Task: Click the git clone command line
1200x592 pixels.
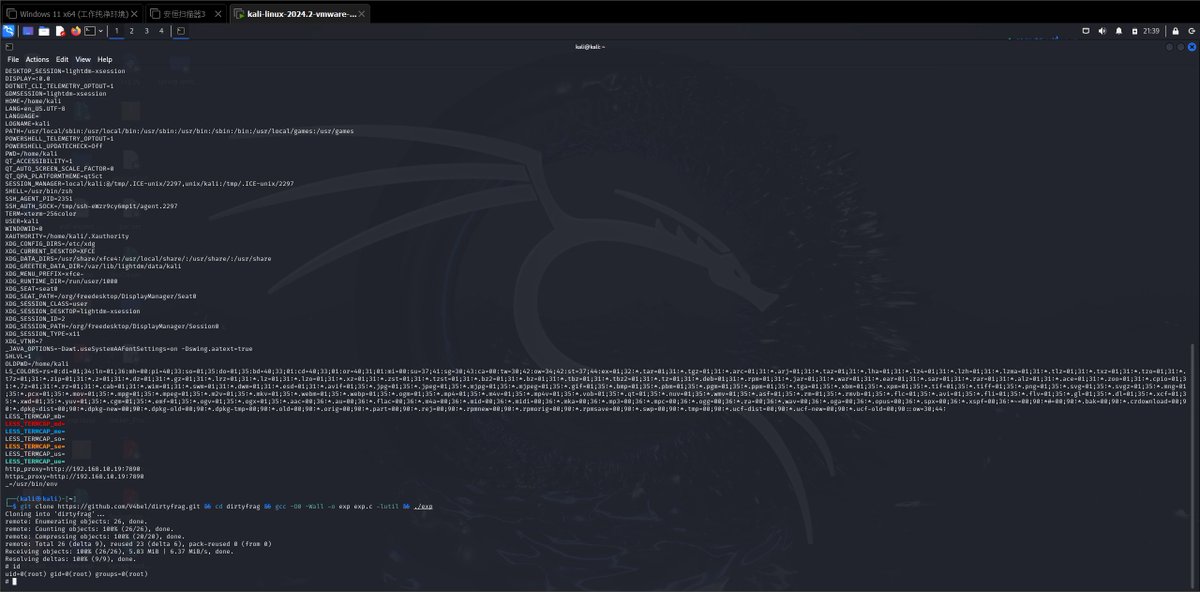Action: click(x=222, y=506)
